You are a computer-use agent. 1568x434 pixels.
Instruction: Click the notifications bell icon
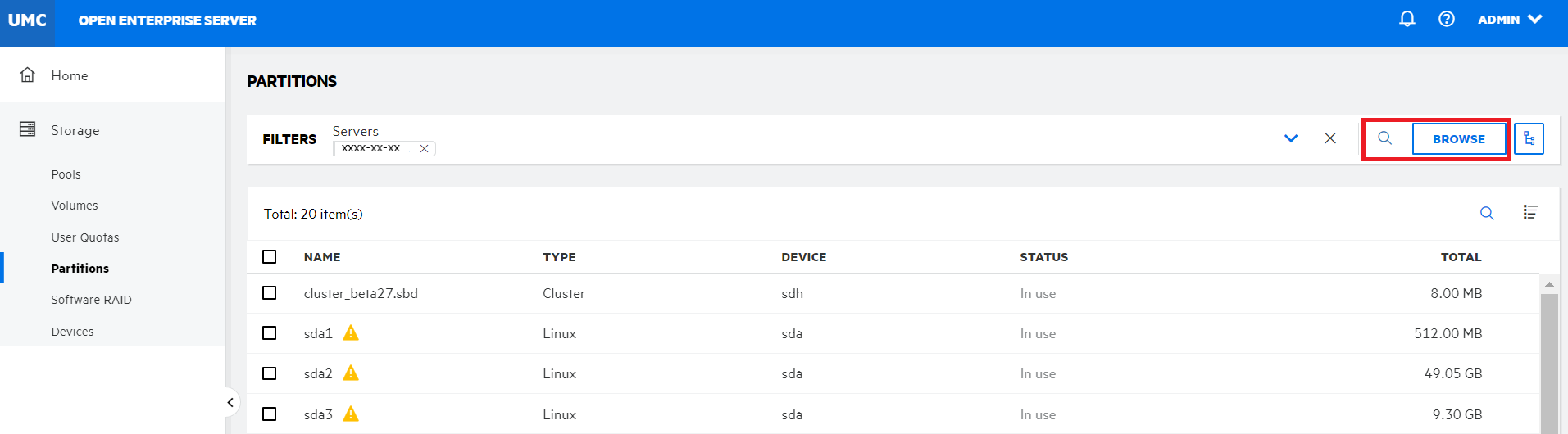pyautogui.click(x=1407, y=19)
